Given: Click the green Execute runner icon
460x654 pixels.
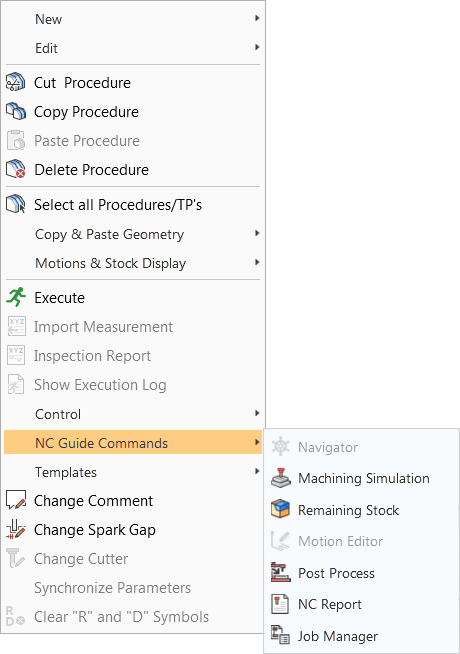Looking at the screenshot, I should [x=16, y=297].
